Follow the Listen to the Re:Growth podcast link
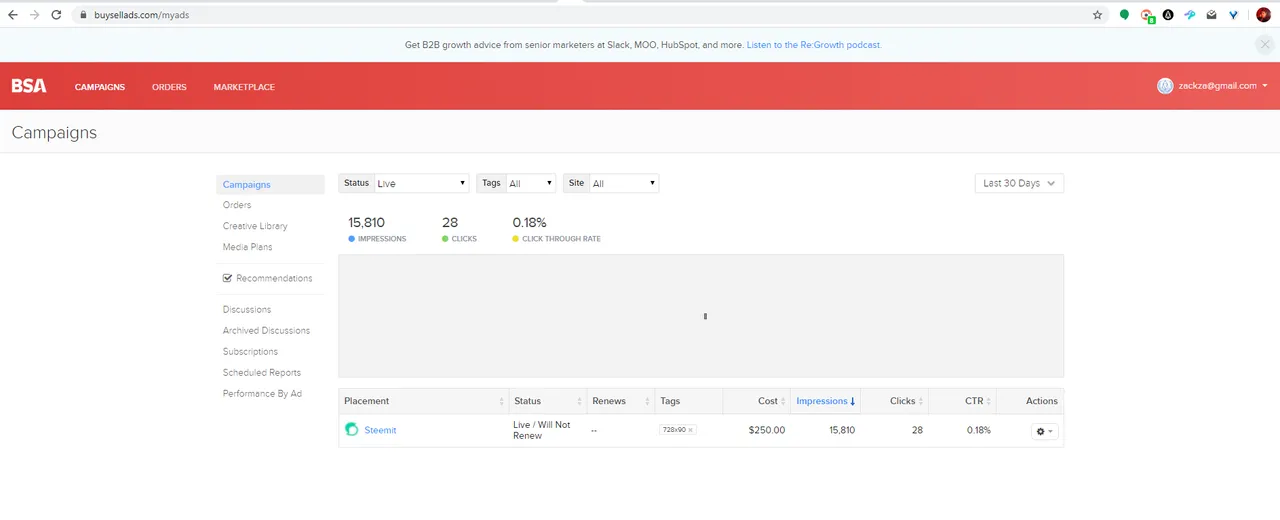The width and height of the screenshot is (1280, 520). [814, 45]
